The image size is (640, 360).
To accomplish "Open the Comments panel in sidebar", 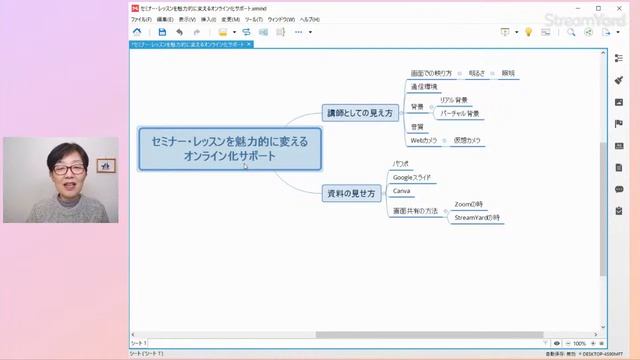I will [x=619, y=189].
